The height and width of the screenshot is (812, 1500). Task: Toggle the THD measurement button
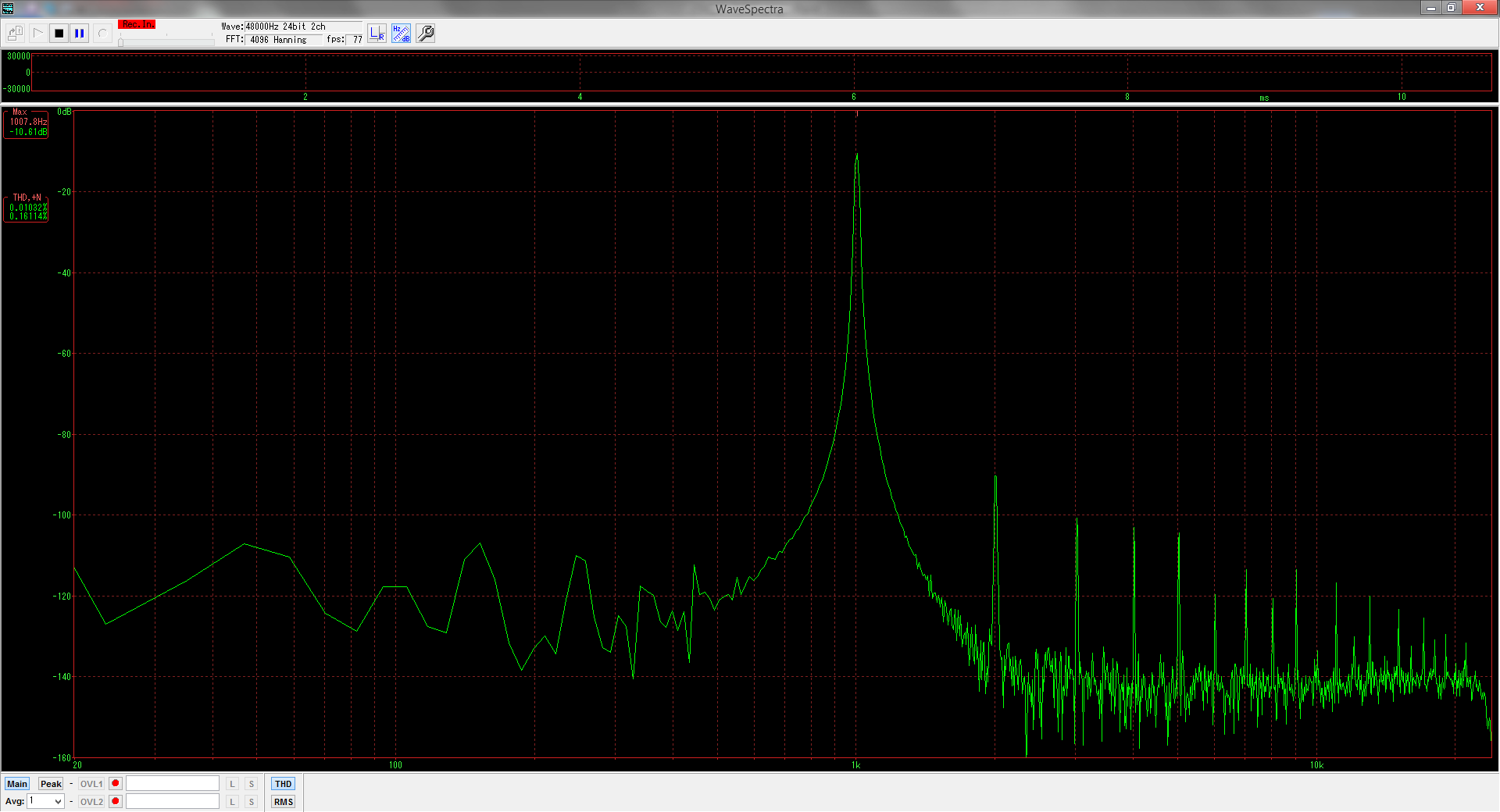[284, 784]
